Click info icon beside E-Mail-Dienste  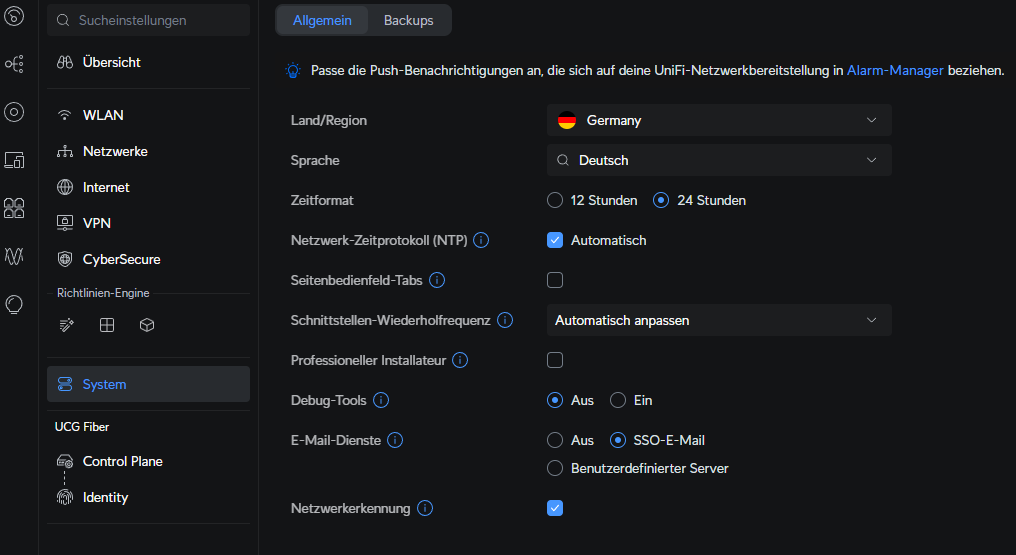click(395, 440)
